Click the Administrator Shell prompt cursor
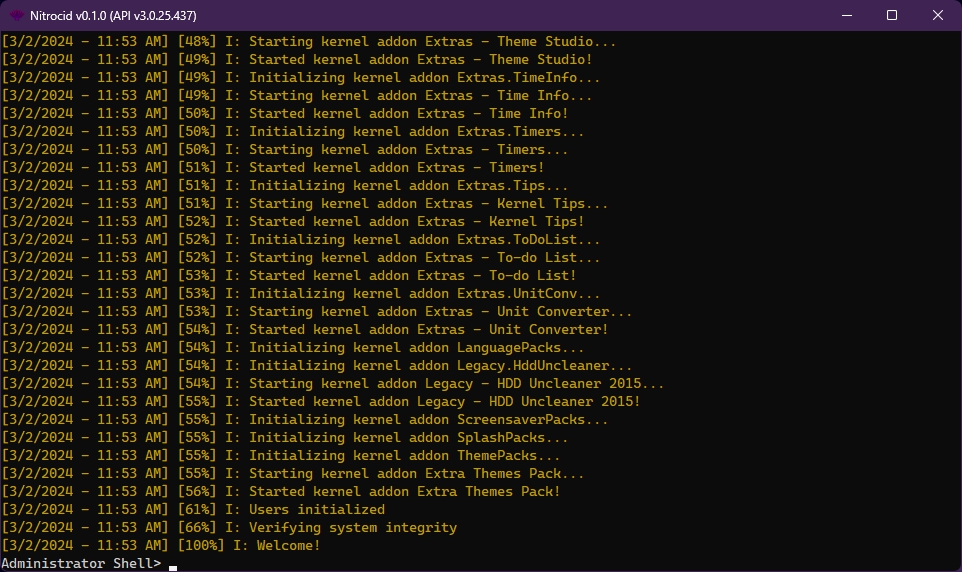962x572 pixels. click(x=173, y=566)
